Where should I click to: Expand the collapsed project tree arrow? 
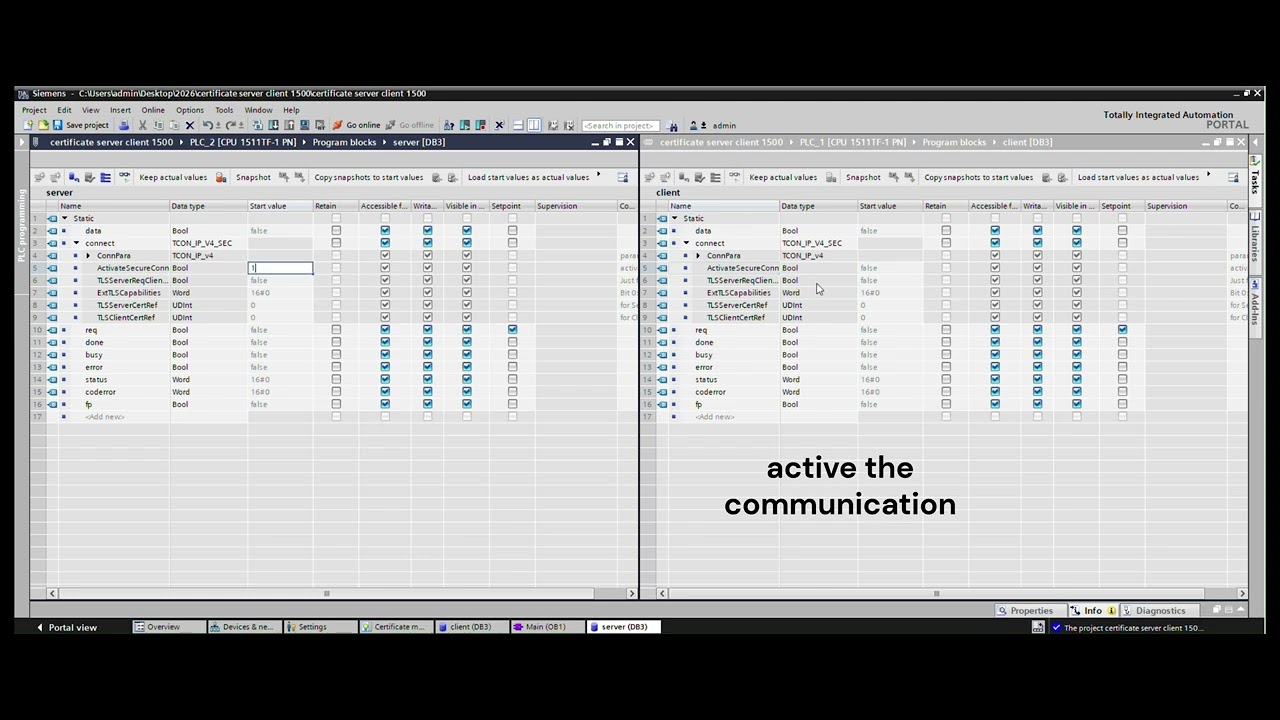(22, 142)
